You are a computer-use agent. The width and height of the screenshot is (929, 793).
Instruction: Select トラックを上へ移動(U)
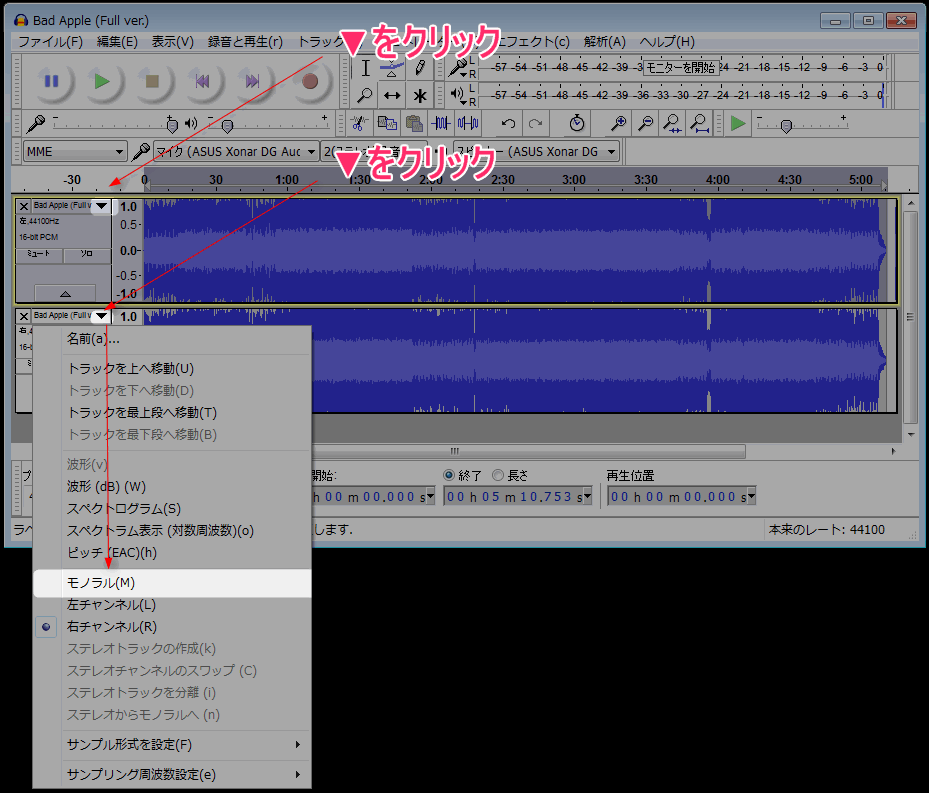(x=172, y=369)
